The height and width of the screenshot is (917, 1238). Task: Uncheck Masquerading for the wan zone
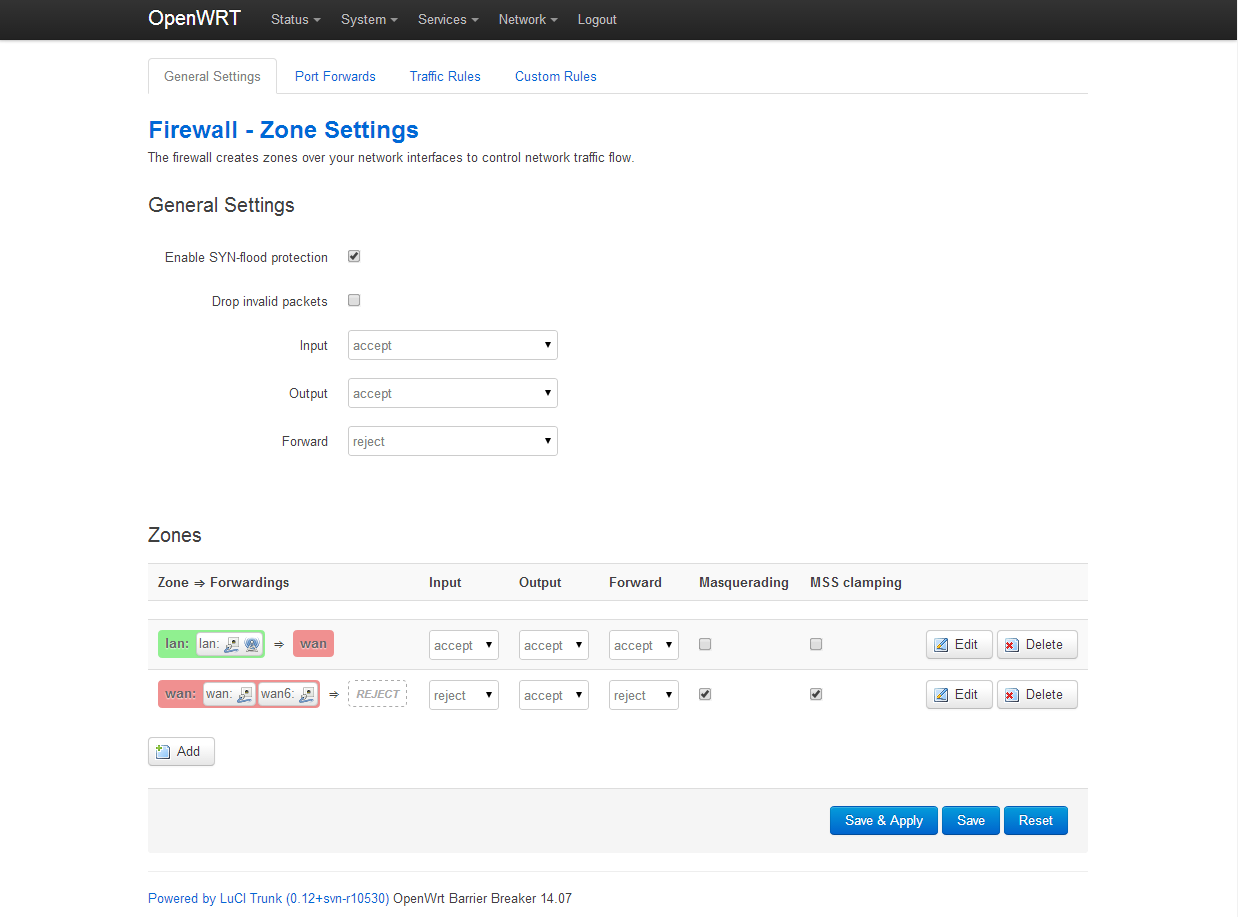click(705, 694)
